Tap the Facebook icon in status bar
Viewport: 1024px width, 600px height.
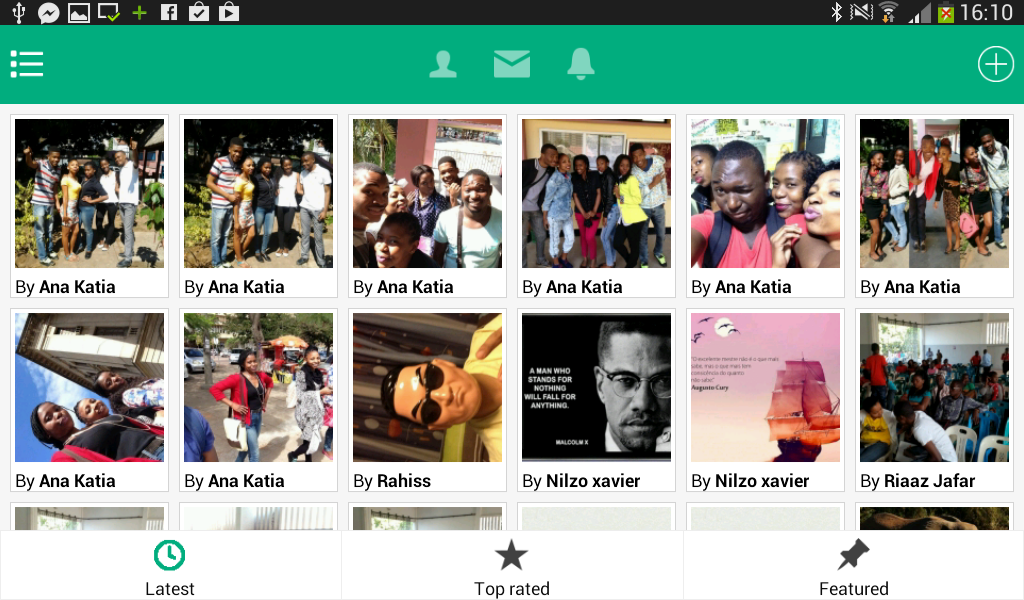coord(168,12)
